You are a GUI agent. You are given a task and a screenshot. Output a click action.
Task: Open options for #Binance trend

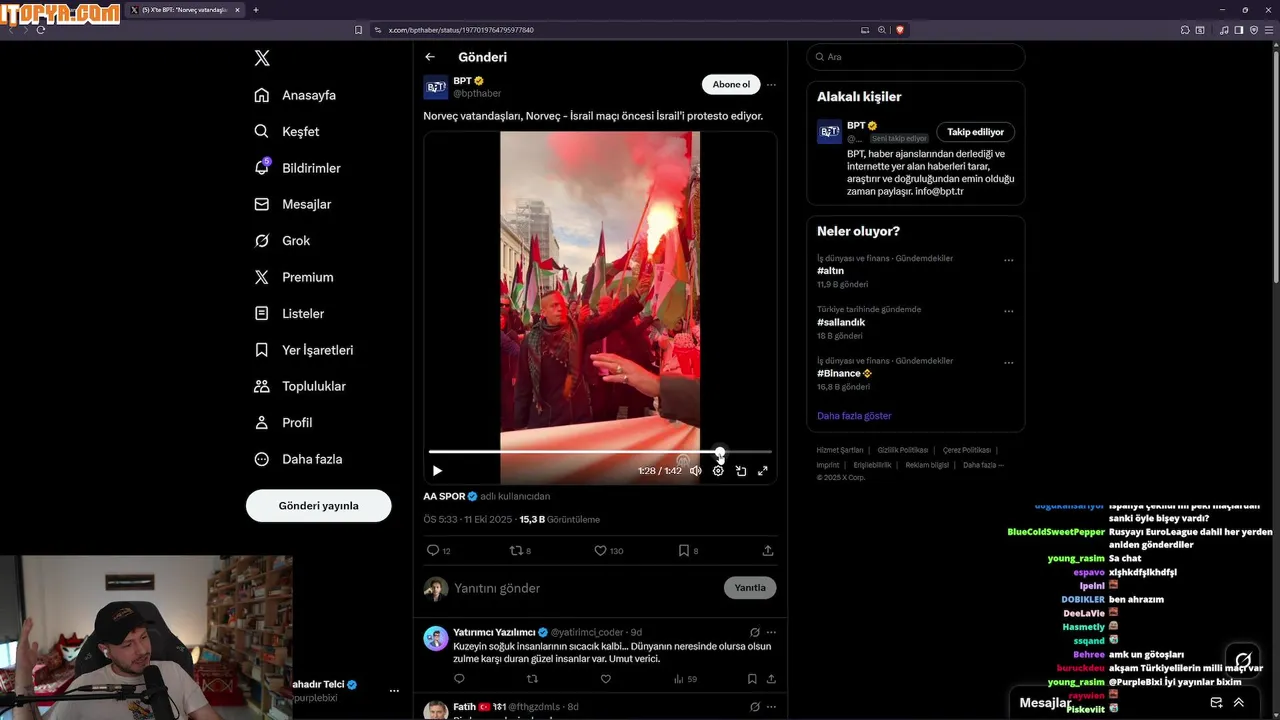coord(1008,362)
